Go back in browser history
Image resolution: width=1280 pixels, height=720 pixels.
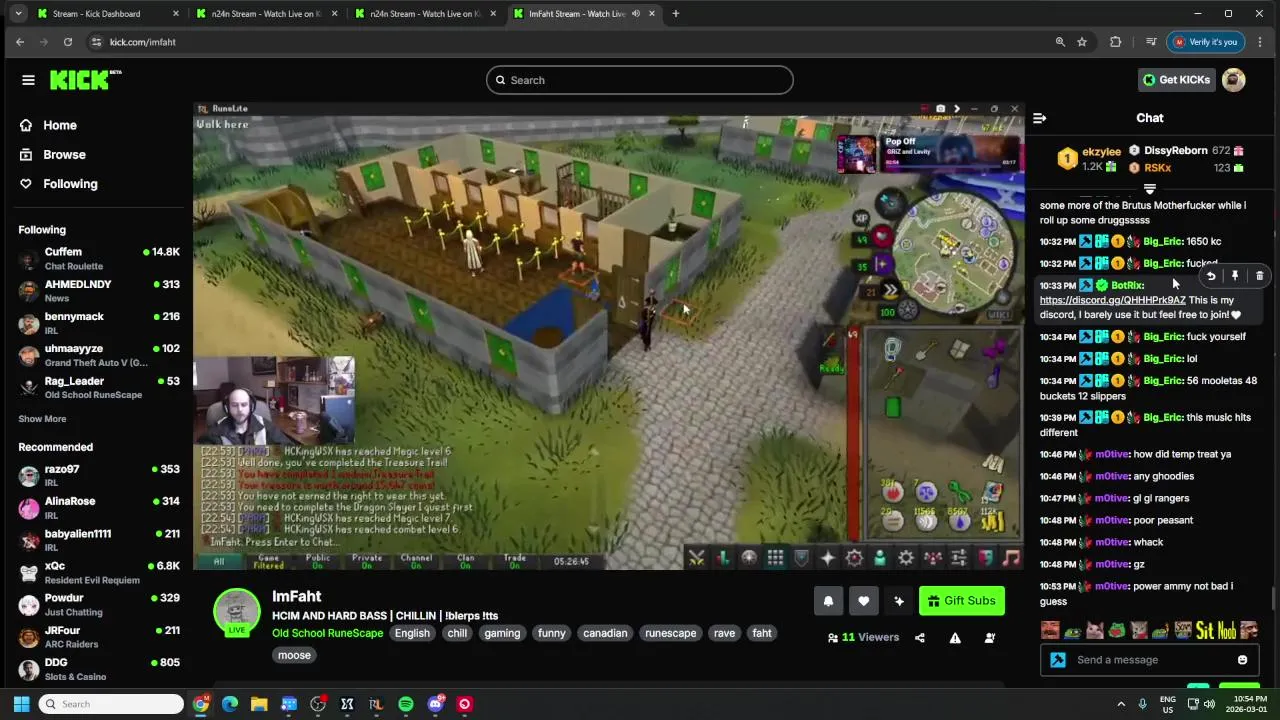point(20,42)
